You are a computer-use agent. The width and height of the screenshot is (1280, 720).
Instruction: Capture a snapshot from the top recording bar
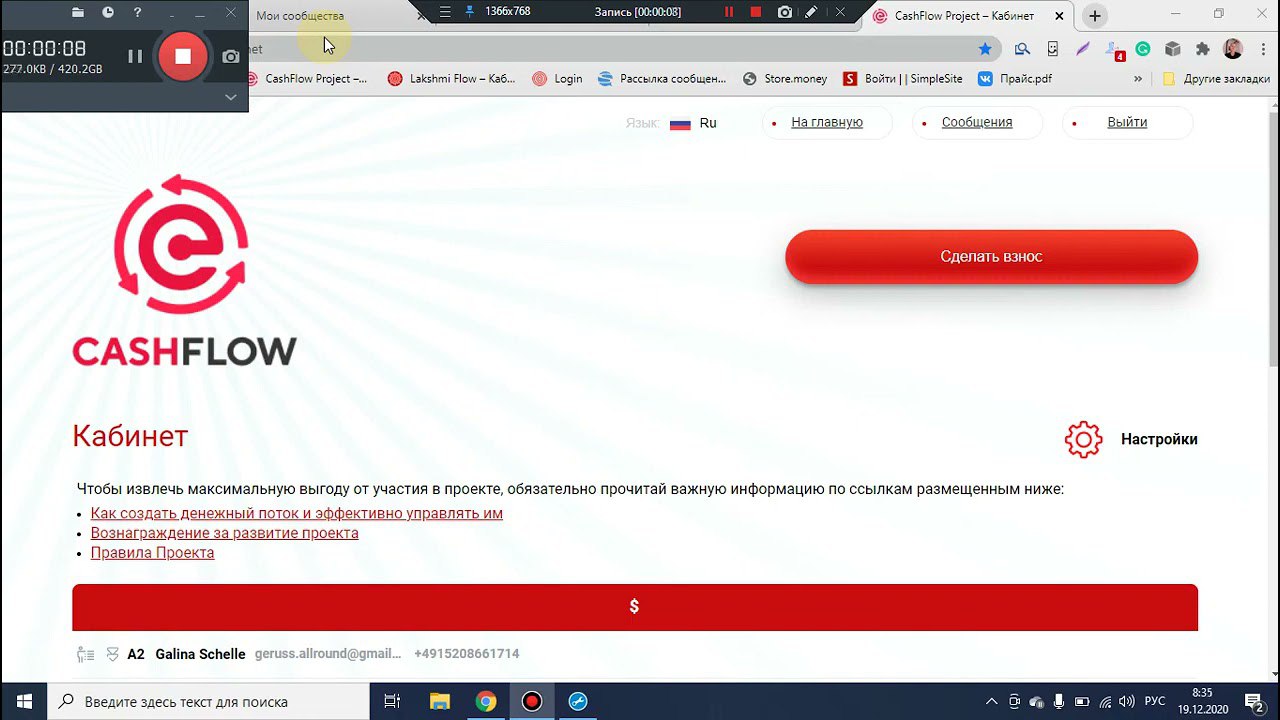[785, 12]
